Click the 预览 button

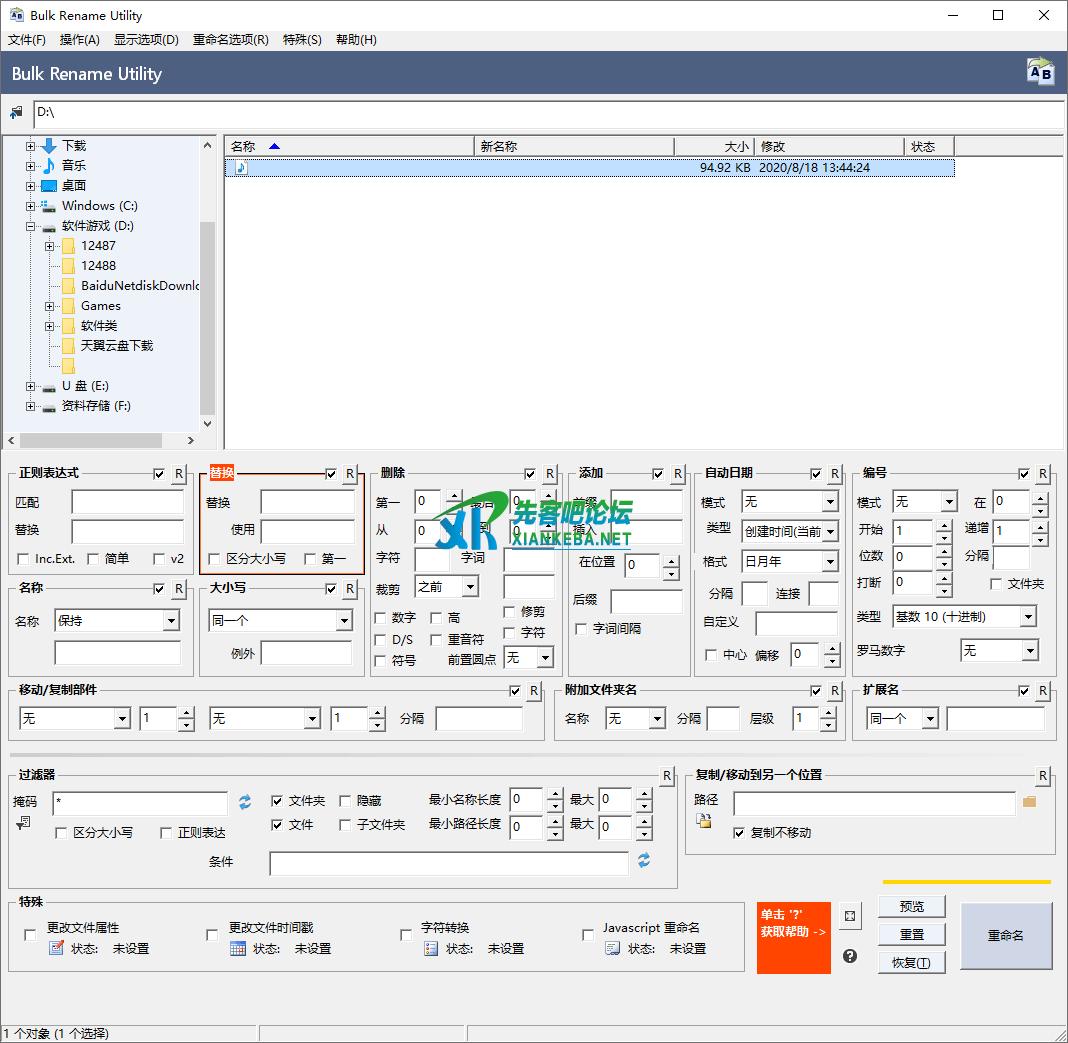click(x=911, y=906)
